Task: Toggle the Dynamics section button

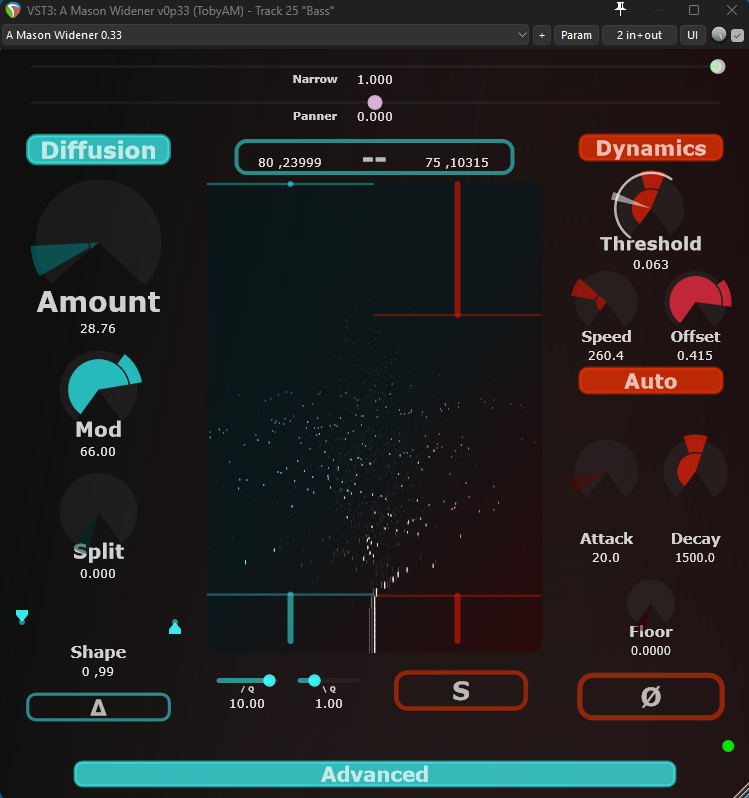Action: pyautogui.click(x=650, y=148)
